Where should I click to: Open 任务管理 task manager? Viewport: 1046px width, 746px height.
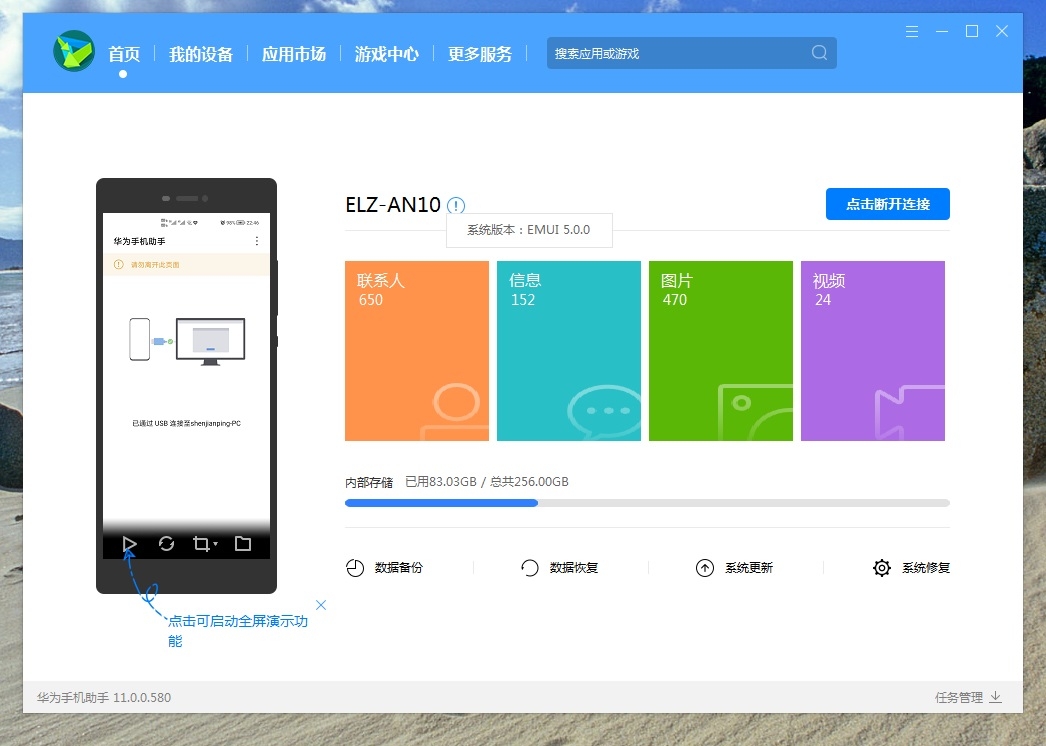959,698
